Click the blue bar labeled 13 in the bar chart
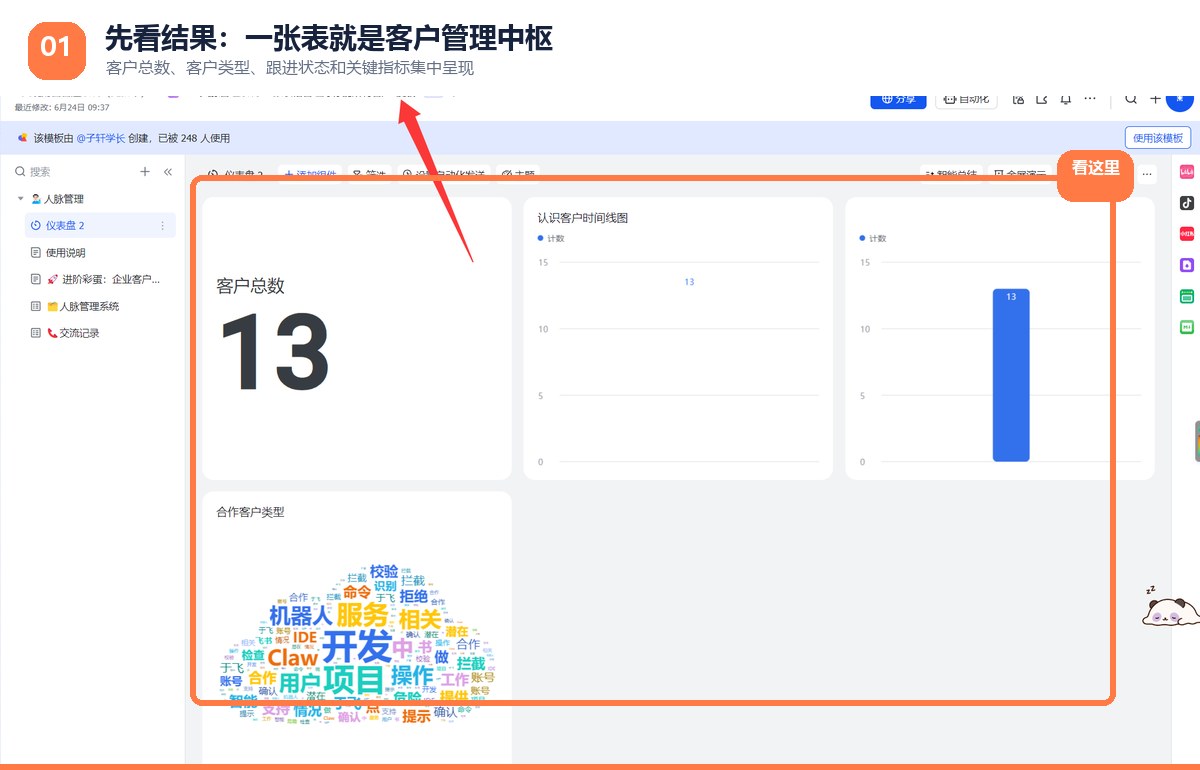The width and height of the screenshot is (1200, 770). pyautogui.click(x=1011, y=375)
